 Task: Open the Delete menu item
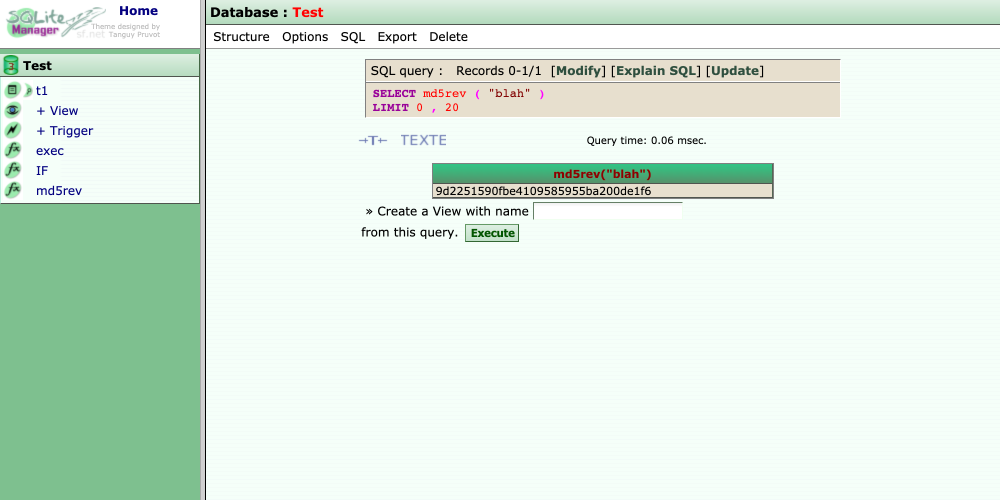coord(448,37)
